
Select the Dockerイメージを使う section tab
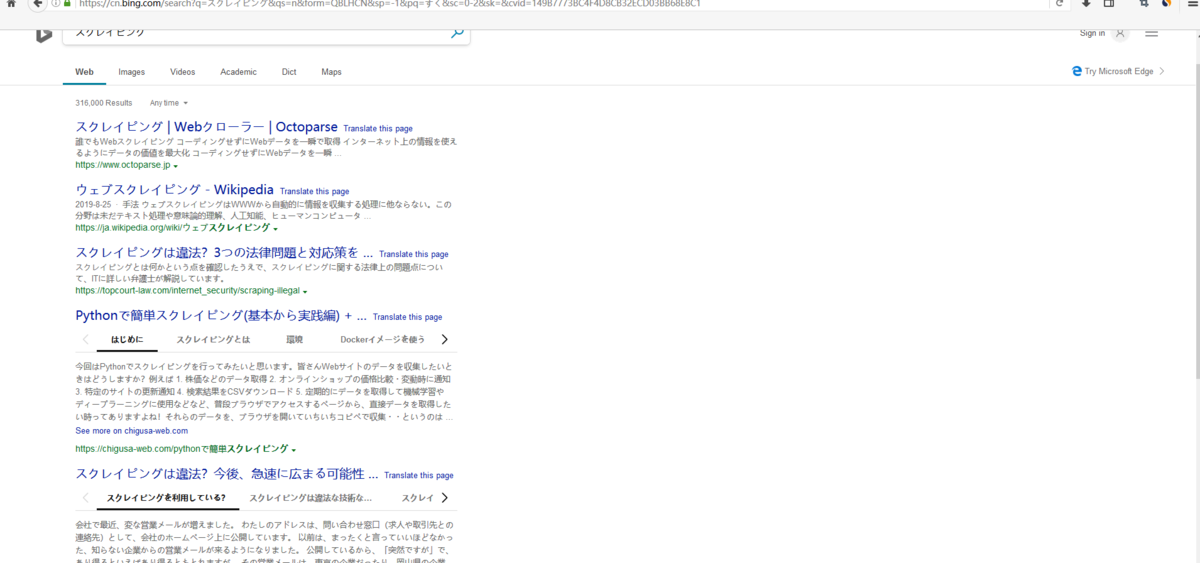[x=382, y=339]
